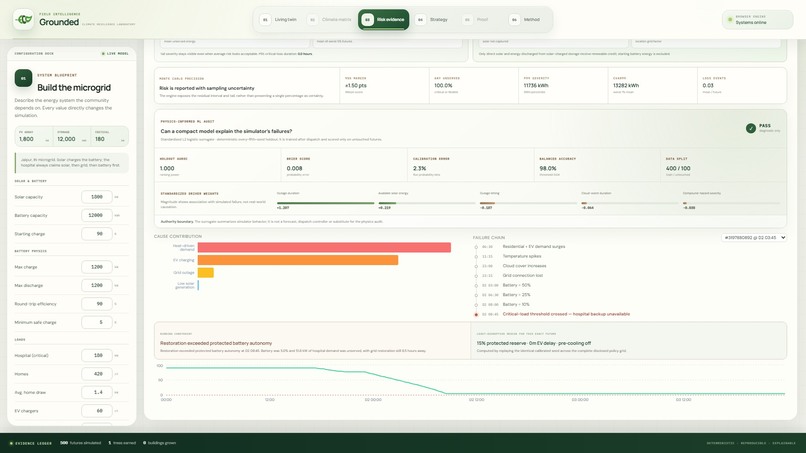Click the battery charge line chart
The height and width of the screenshot is (453, 806).
pos(470,383)
